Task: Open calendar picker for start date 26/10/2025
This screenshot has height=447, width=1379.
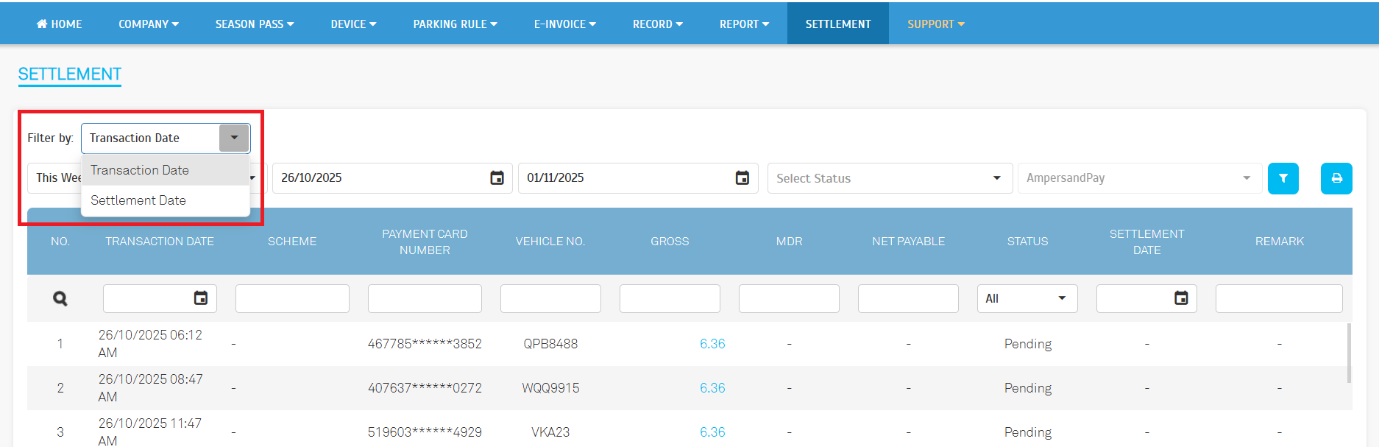Action: click(x=497, y=178)
